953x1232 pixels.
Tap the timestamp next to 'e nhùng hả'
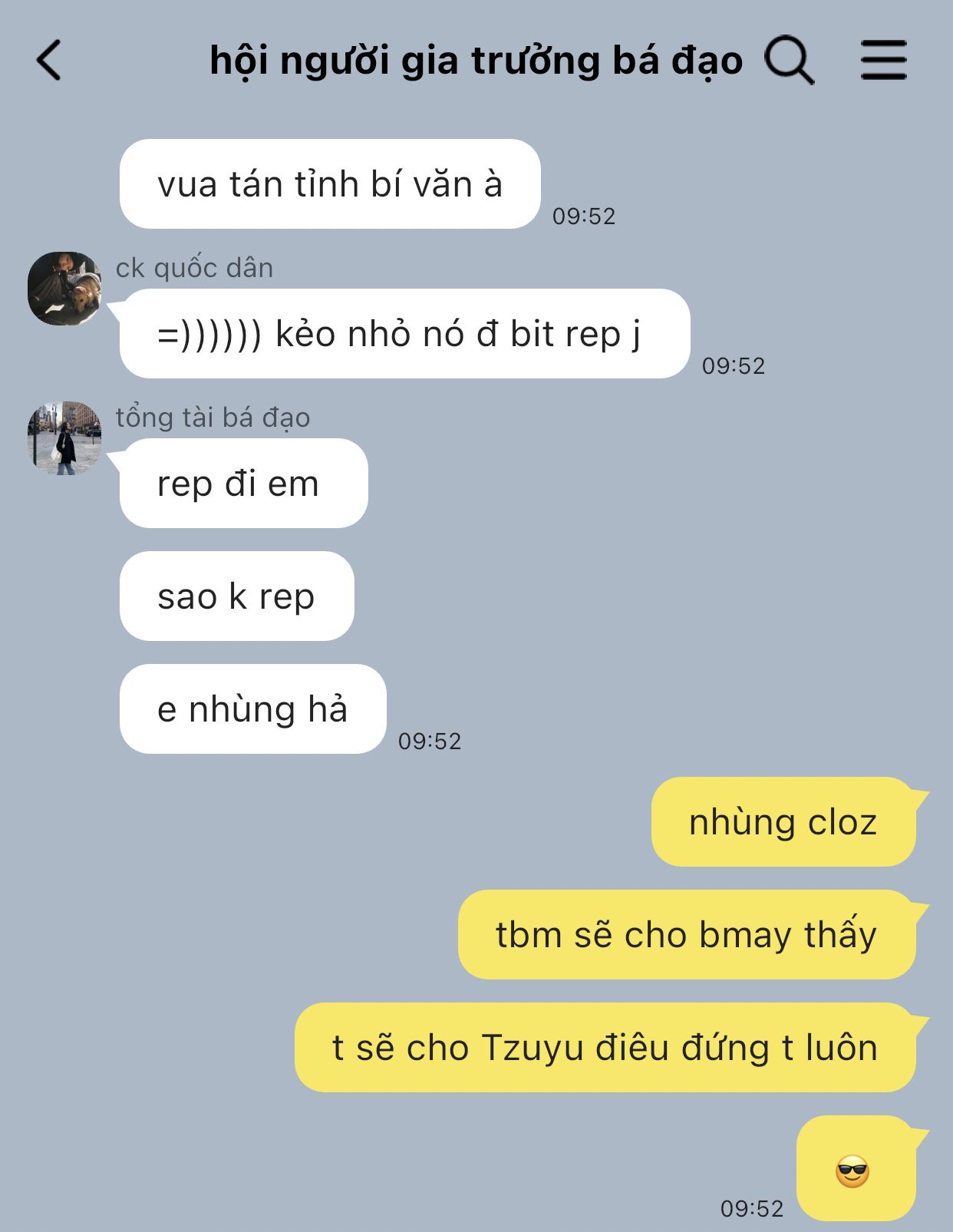[x=430, y=742]
